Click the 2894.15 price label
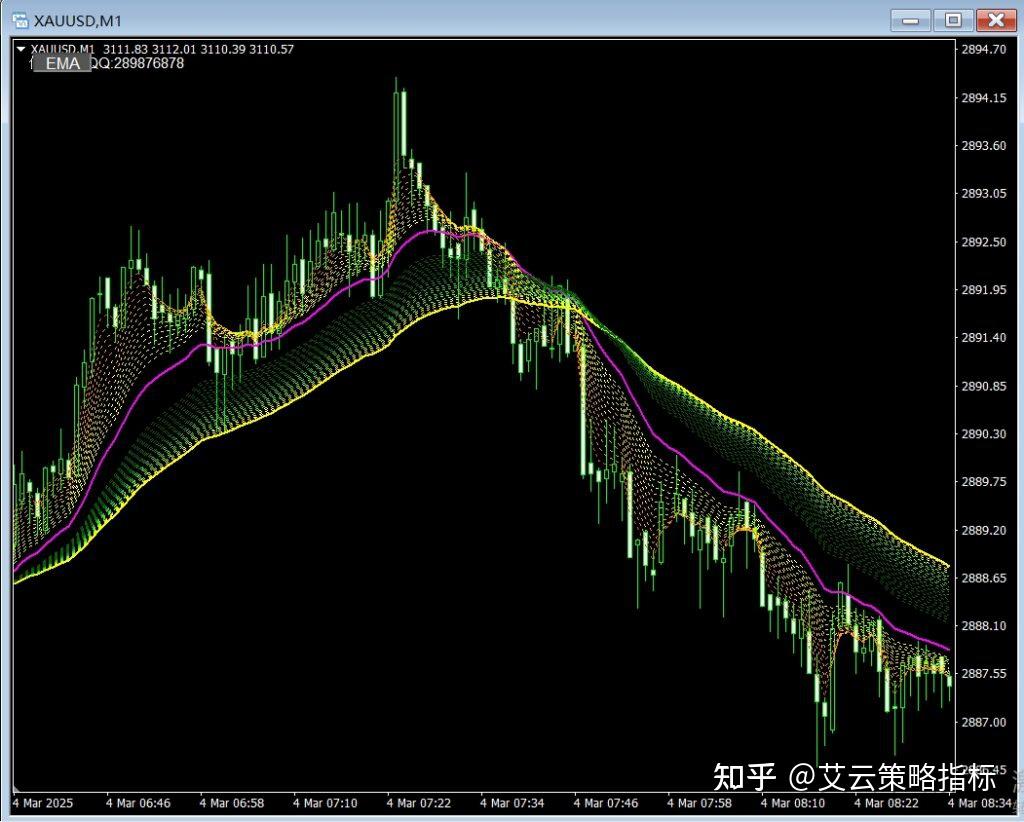This screenshot has width=1024, height=822. (984, 98)
